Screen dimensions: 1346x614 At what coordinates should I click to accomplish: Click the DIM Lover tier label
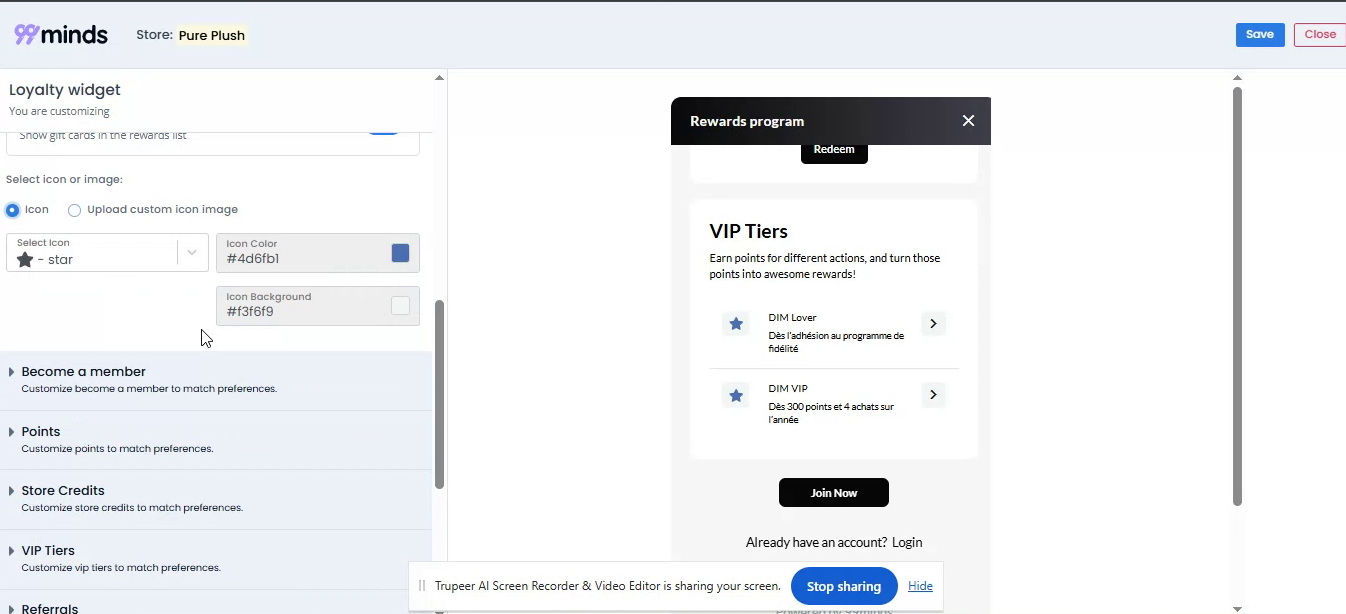[793, 318]
